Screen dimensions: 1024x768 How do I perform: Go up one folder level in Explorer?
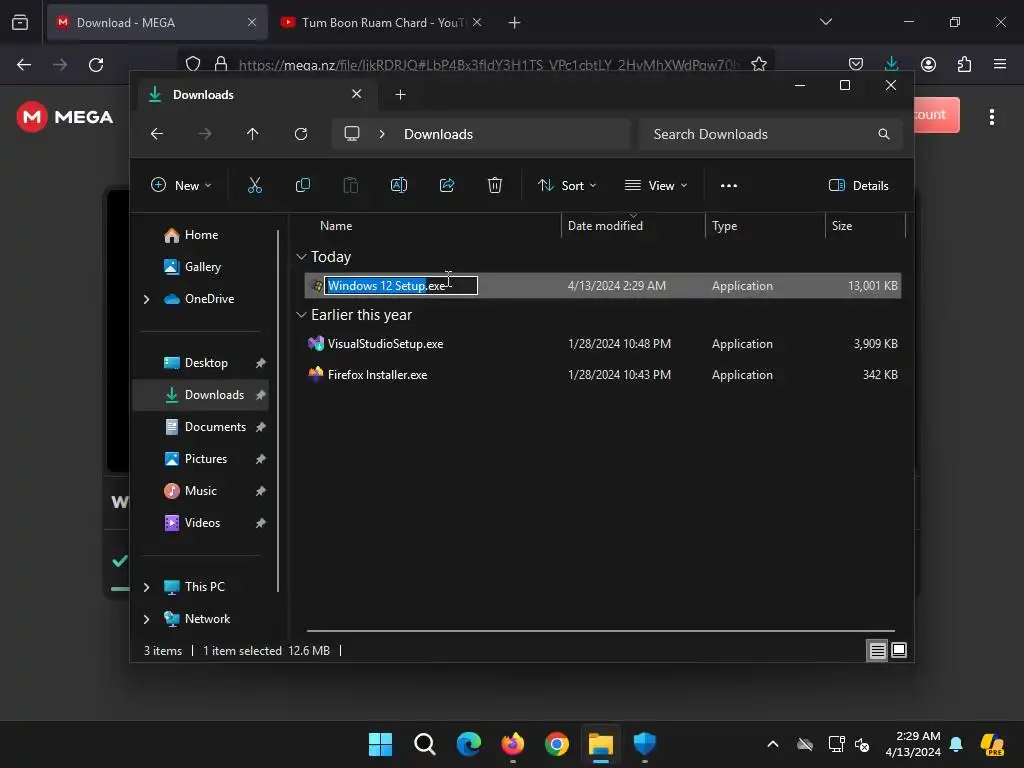click(253, 134)
